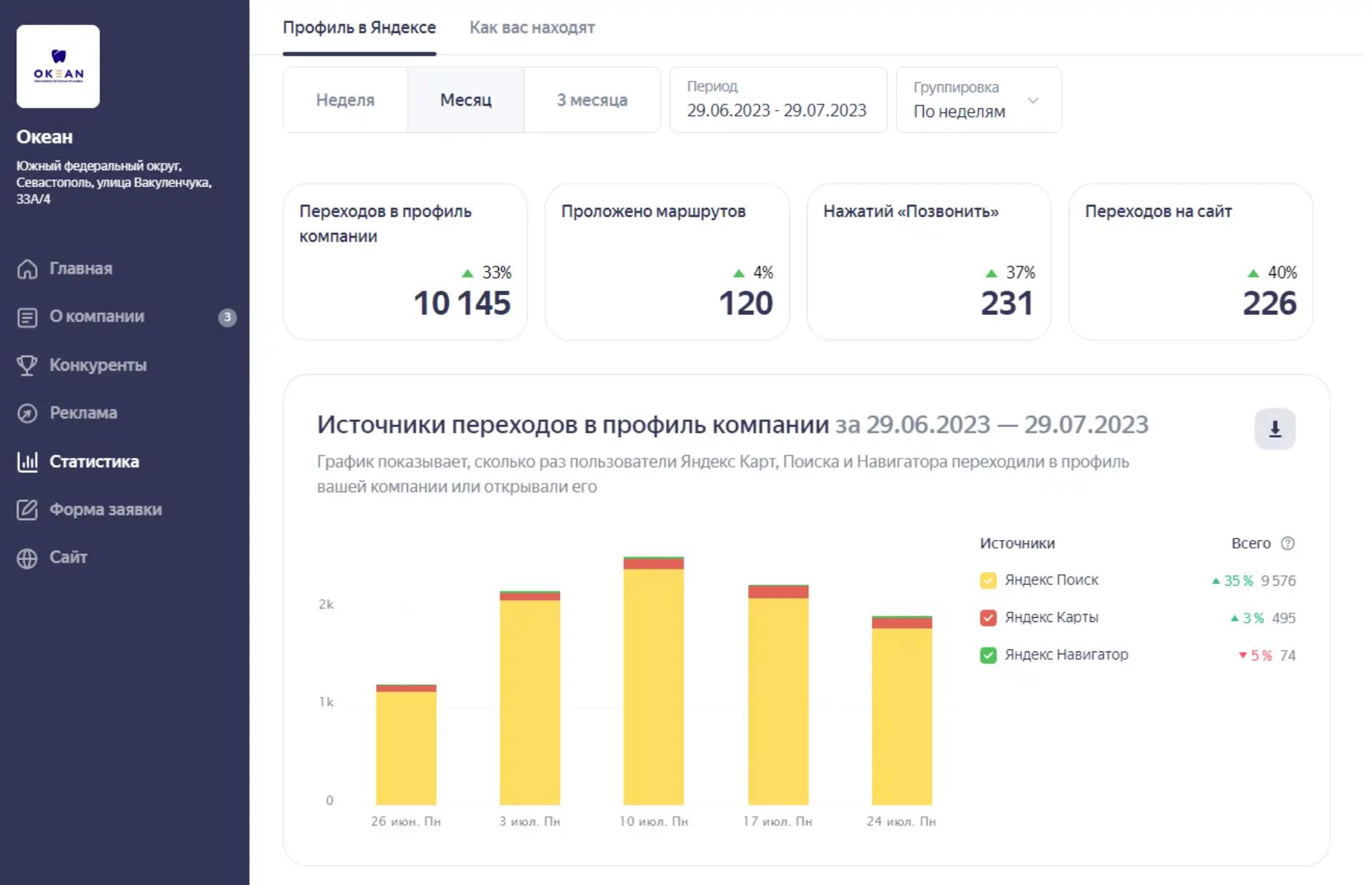Click the Конкуренты trophy icon
1372x885 pixels.
point(27,365)
